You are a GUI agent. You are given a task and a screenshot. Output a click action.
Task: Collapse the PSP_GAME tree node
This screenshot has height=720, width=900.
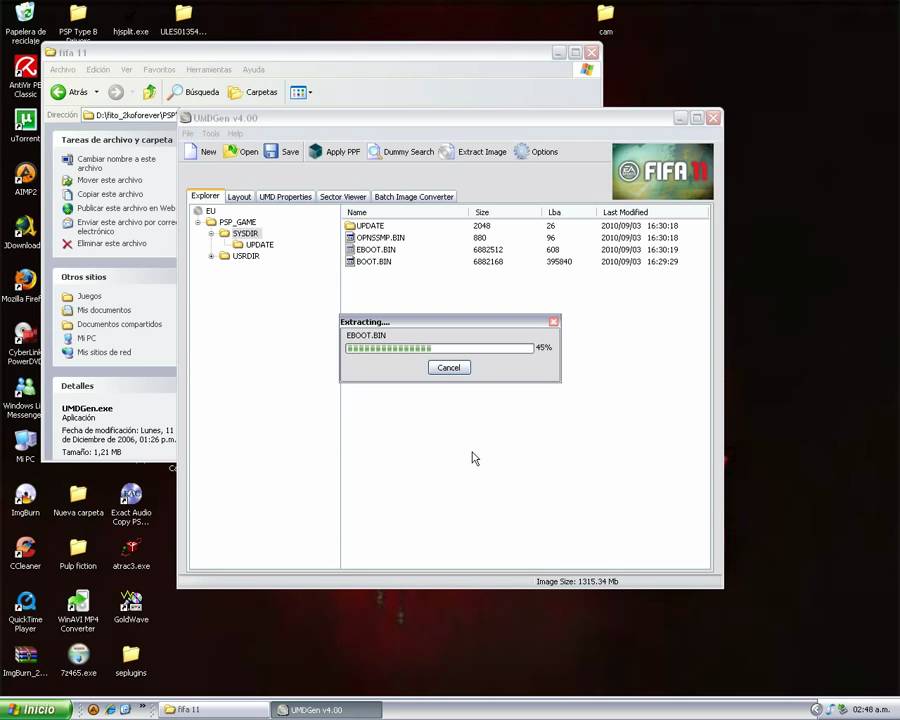[198, 222]
